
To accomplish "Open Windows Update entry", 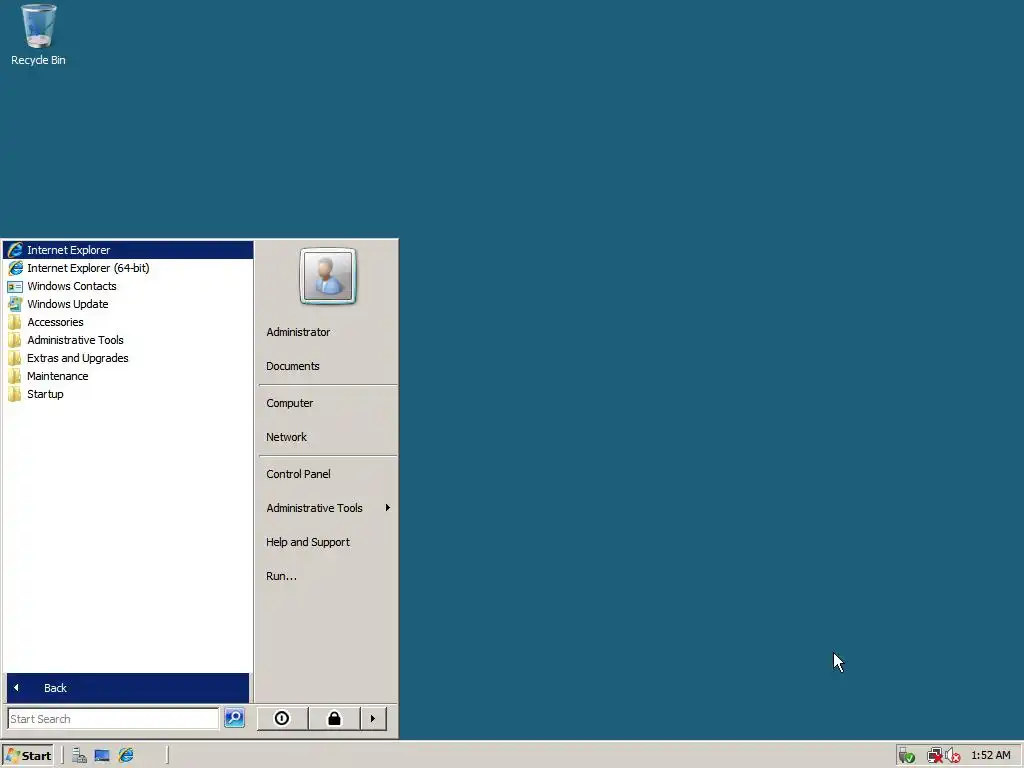I will (128, 304).
